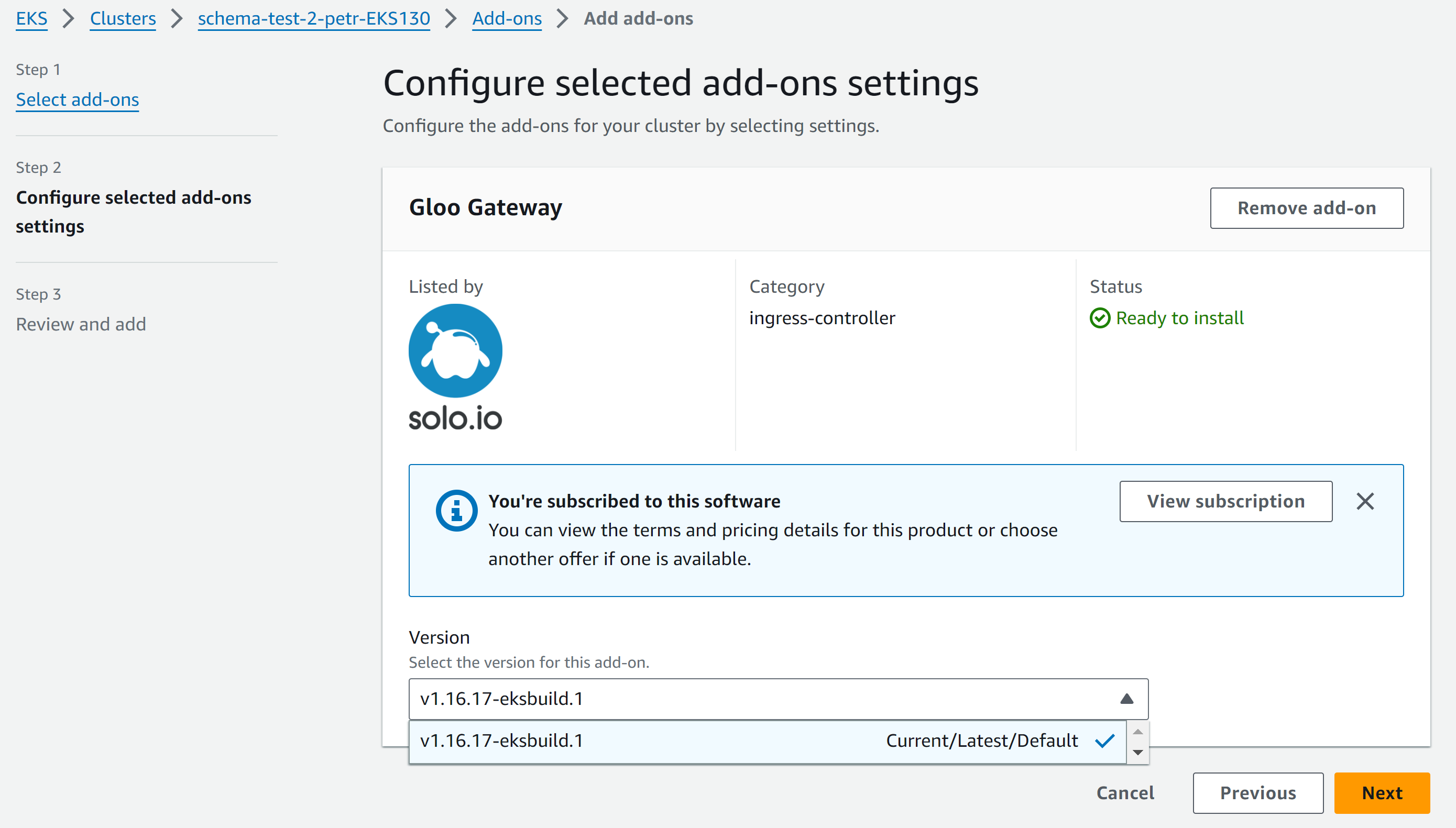Open schema-test-2-petr-EKS130 cluster breadcrumb
The width and height of the screenshot is (1456, 828).
[314, 18]
